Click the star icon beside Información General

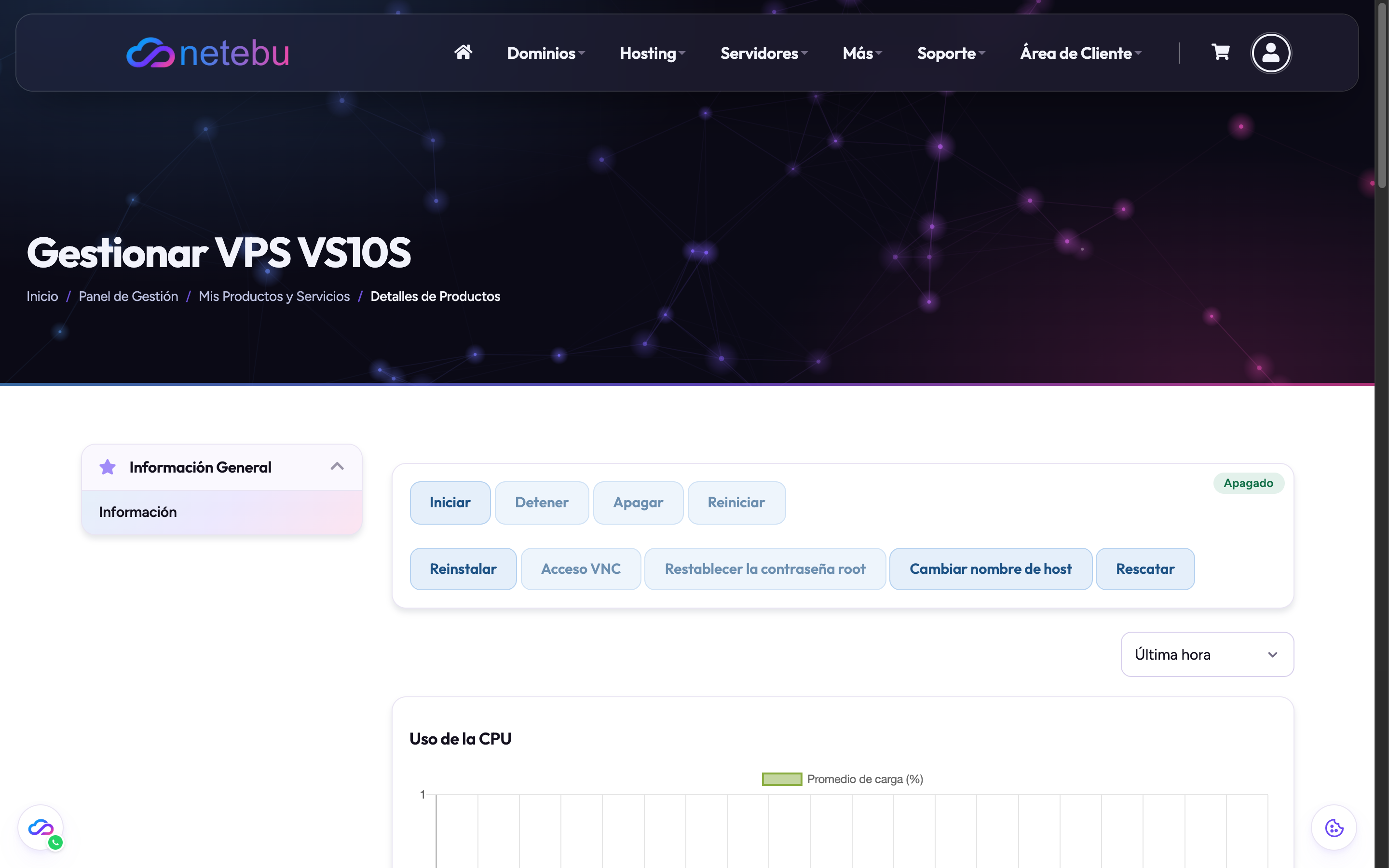[x=108, y=467]
